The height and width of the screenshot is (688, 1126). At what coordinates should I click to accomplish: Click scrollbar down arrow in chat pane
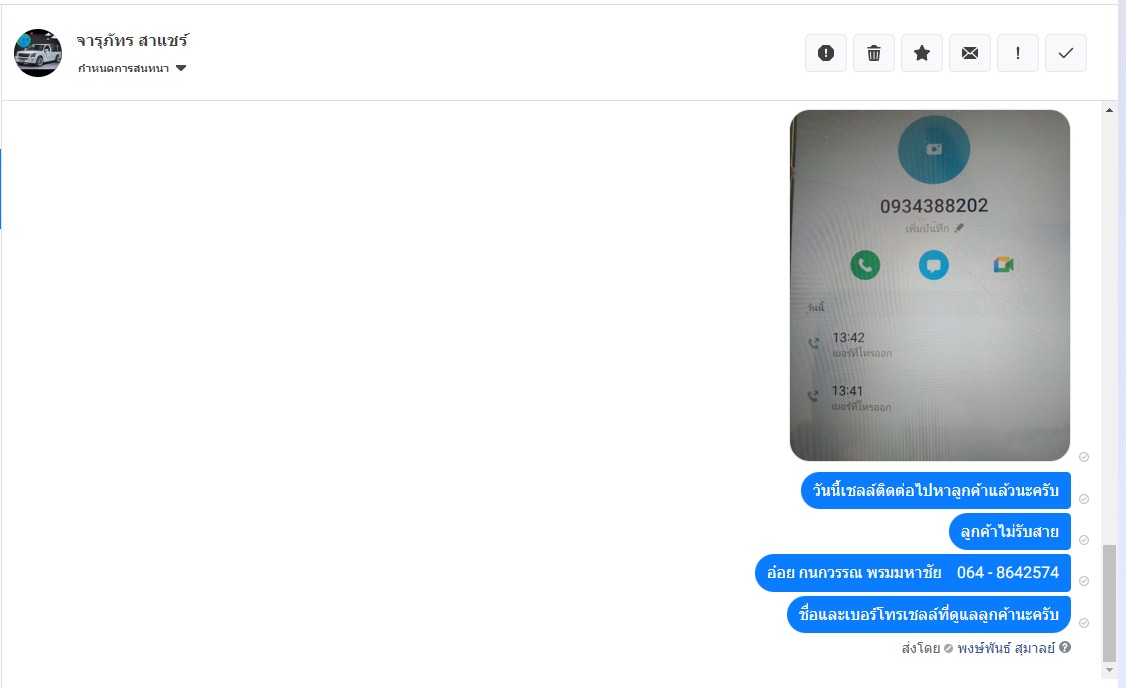coord(1109,670)
